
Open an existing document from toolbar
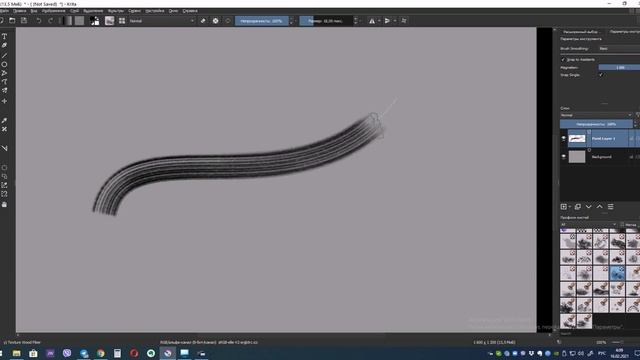click(x=12, y=20)
